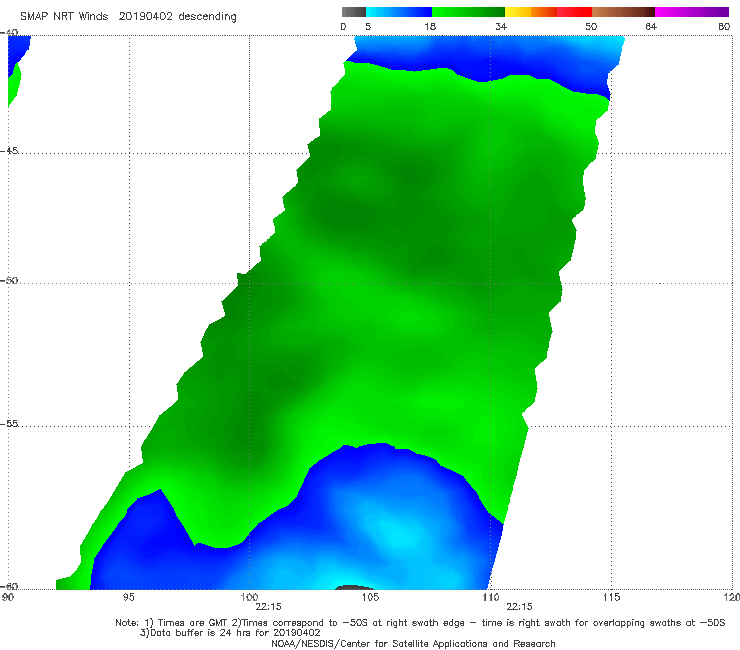The width and height of the screenshot is (740, 650).
Task: Click the magenta-purple color bar segment
Action: (x=691, y=12)
